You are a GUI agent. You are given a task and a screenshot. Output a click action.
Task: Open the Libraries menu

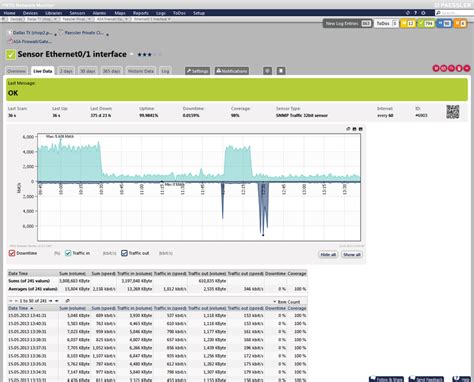pos(53,13)
